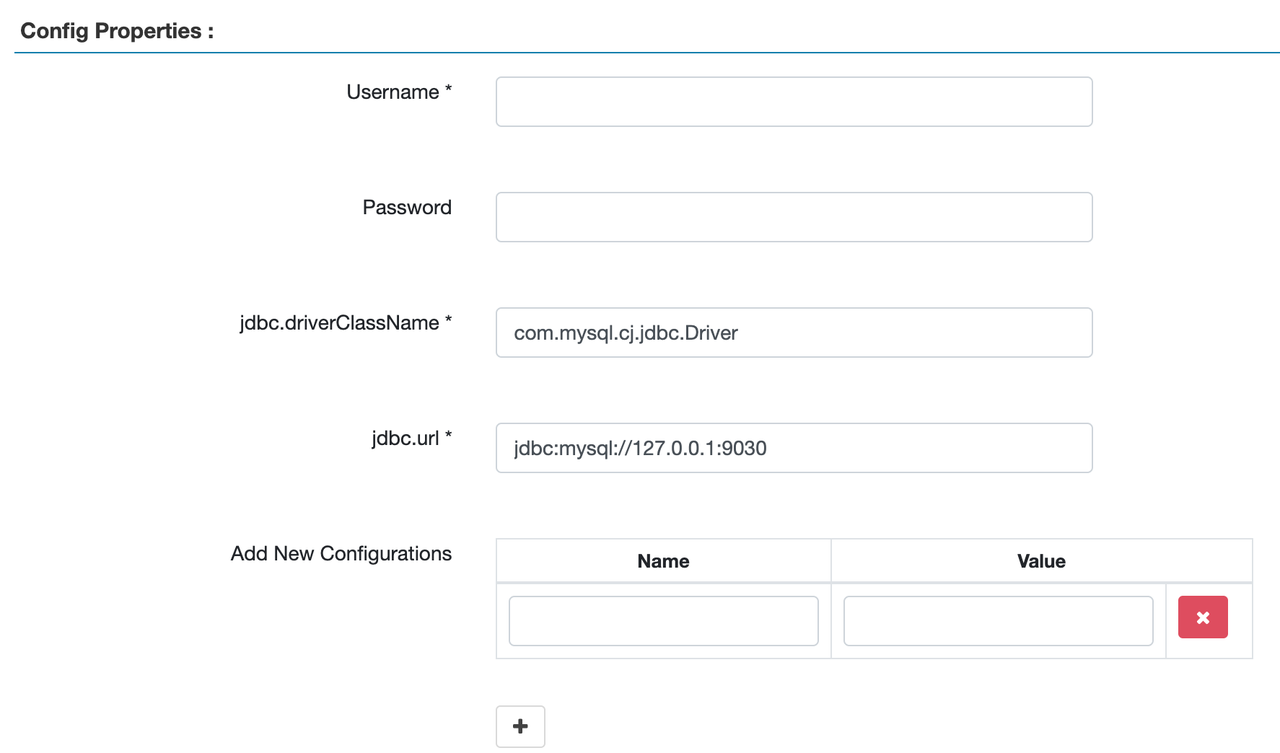Image resolution: width=1280 pixels, height=753 pixels.
Task: Focus the configuration Value input box
Action: coord(998,621)
